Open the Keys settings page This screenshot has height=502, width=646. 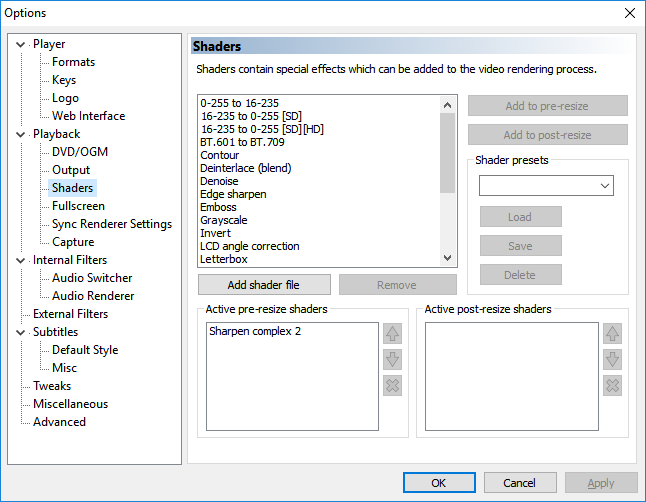click(64, 80)
